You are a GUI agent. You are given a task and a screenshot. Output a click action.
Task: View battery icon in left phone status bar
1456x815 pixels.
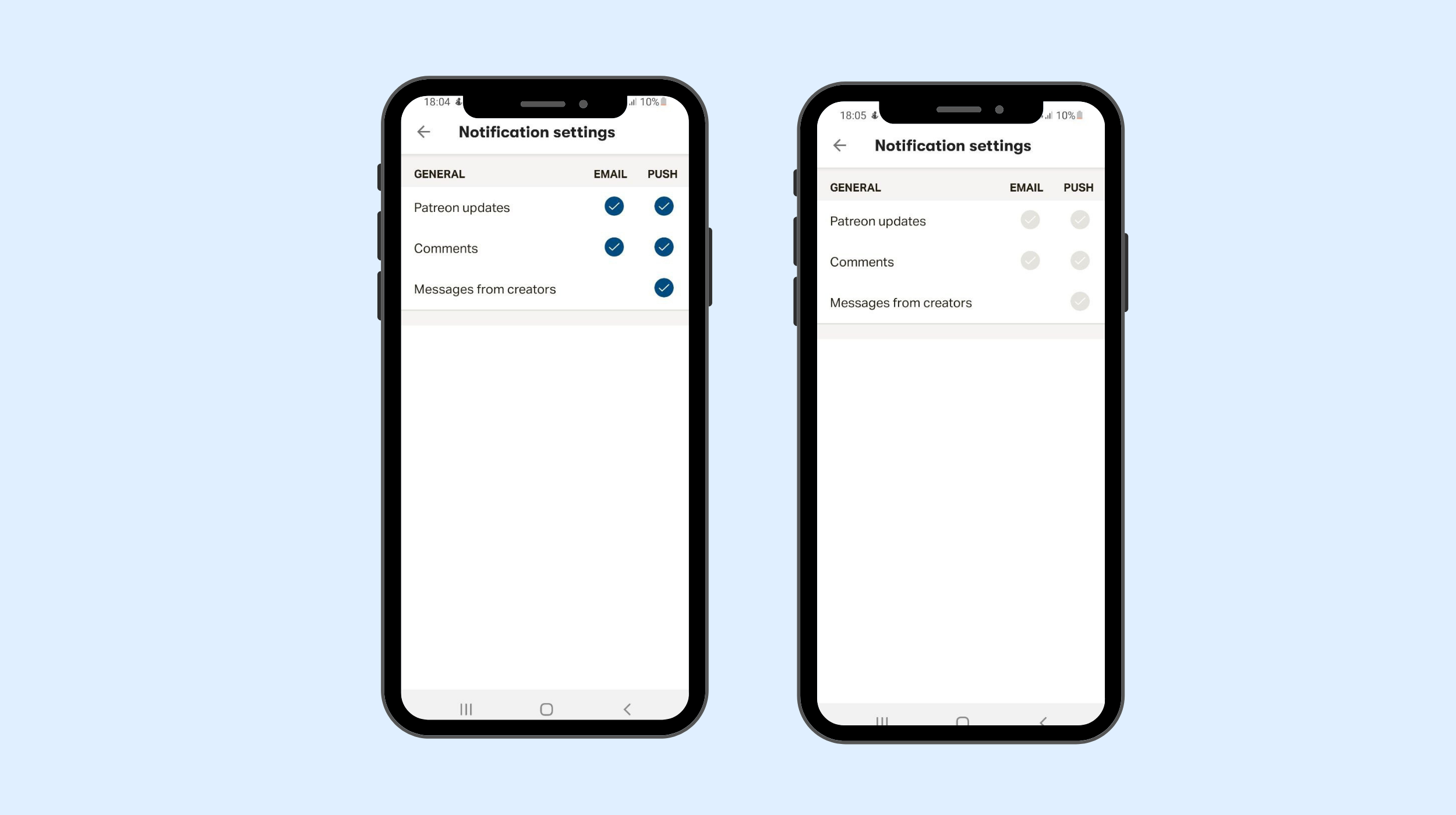coord(670,101)
